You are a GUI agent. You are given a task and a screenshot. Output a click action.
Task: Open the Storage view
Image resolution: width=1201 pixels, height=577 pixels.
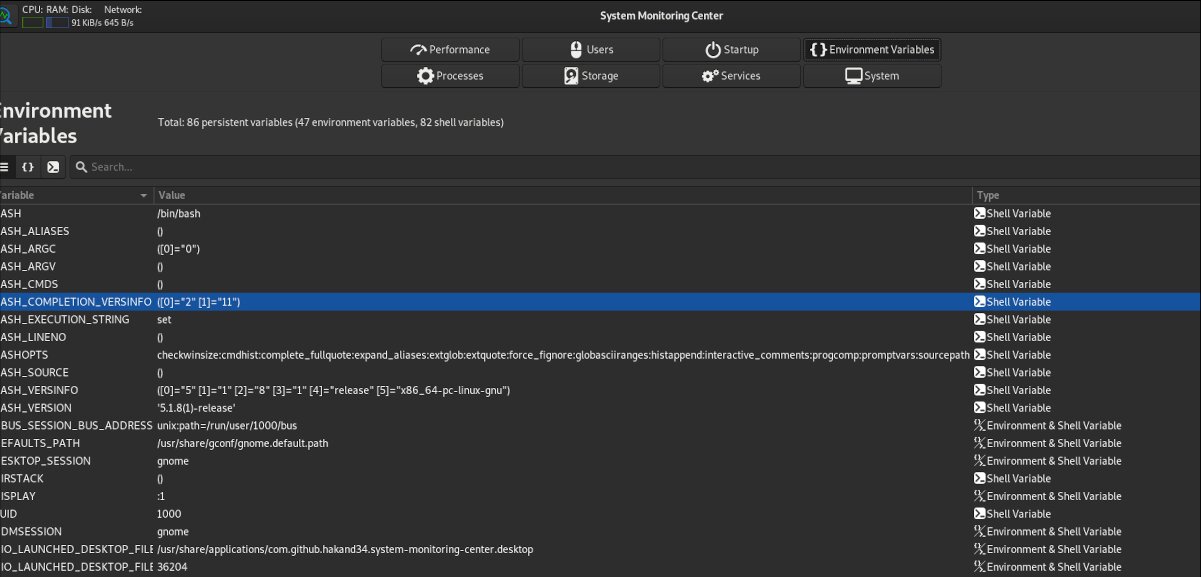[x=590, y=75]
